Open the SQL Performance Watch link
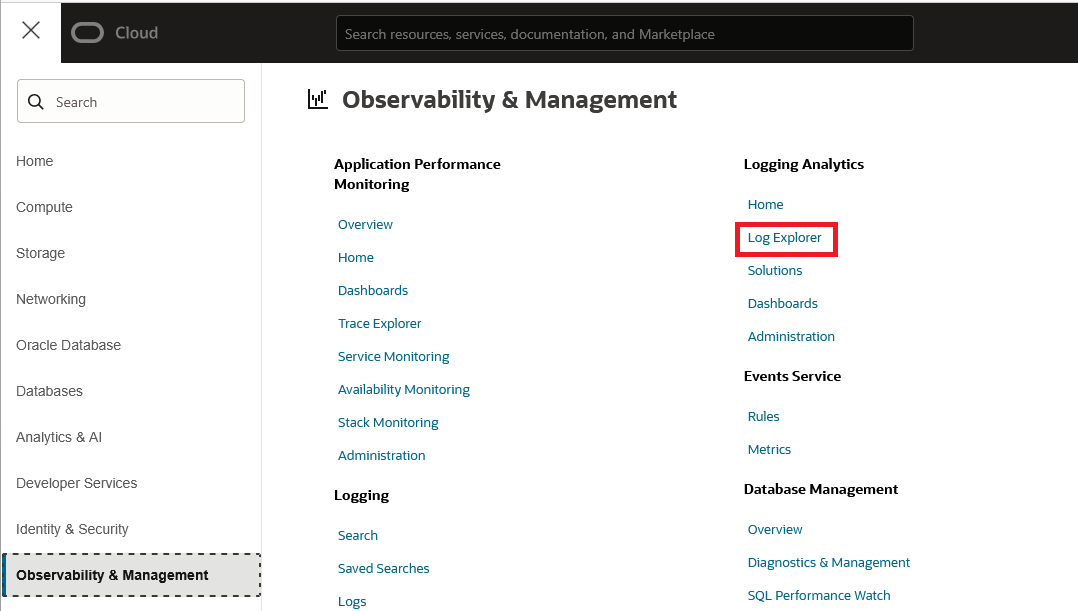The height and width of the screenshot is (611, 1078). (x=819, y=596)
